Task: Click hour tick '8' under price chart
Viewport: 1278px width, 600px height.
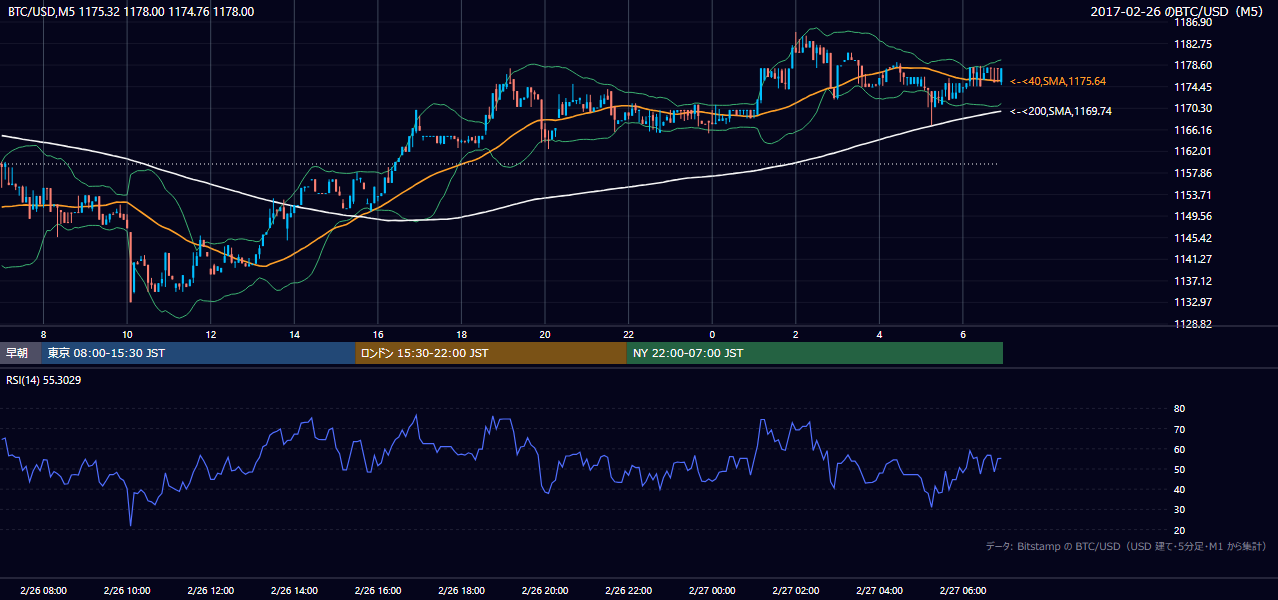Action: click(x=43, y=334)
